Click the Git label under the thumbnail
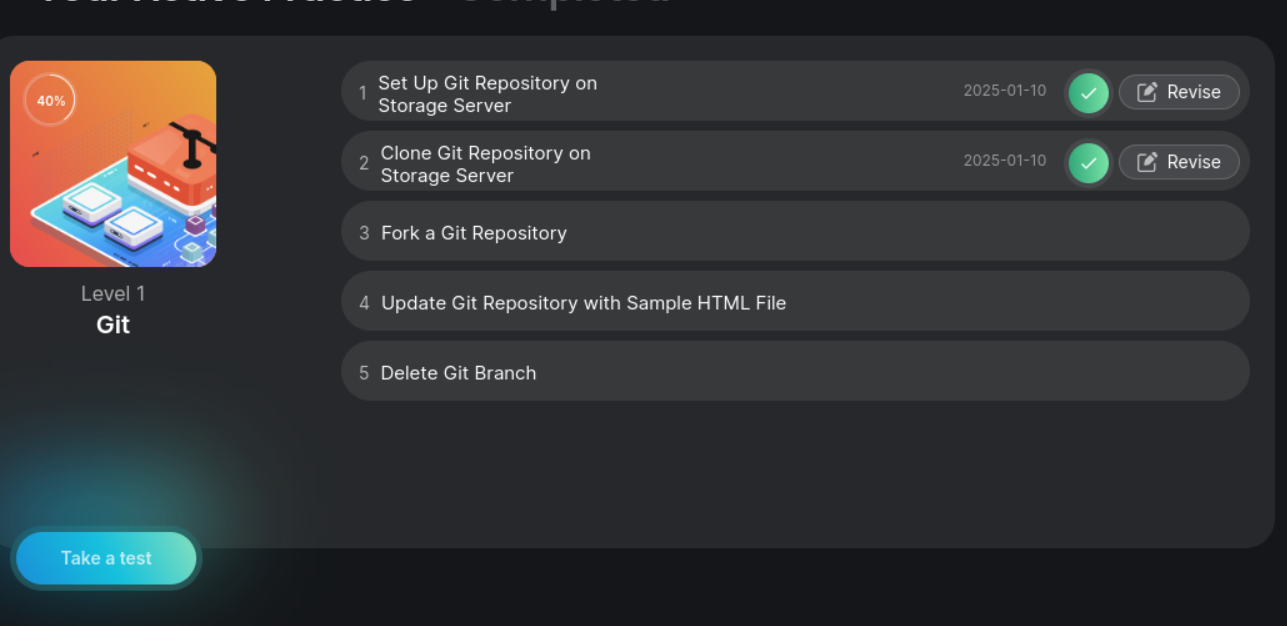Viewport: 1287px width, 626px height. click(113, 325)
